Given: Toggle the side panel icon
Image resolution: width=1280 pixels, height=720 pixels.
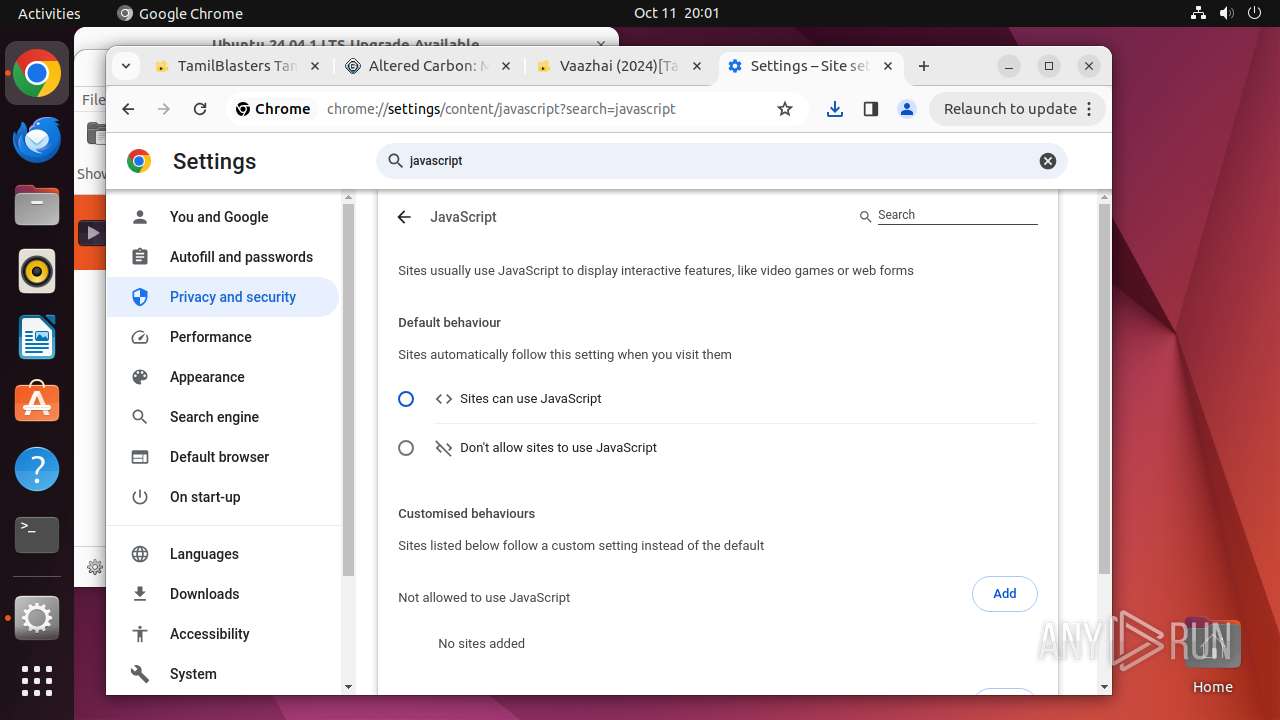Looking at the screenshot, I should (x=871, y=109).
